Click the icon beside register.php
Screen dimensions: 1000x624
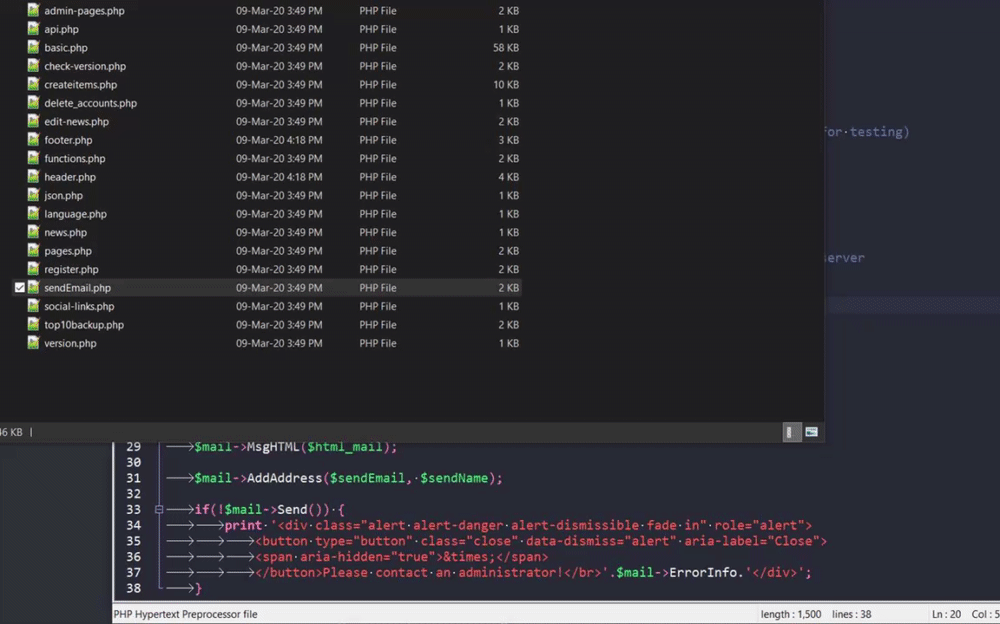click(x=33, y=269)
